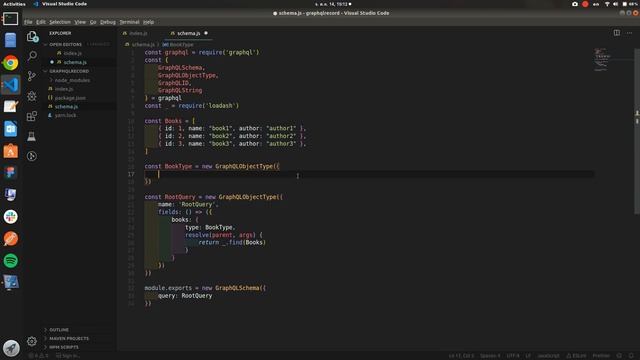Viewport: 640px width, 360px height.
Task: Click the camera icon in top panel
Action: [575, 4]
